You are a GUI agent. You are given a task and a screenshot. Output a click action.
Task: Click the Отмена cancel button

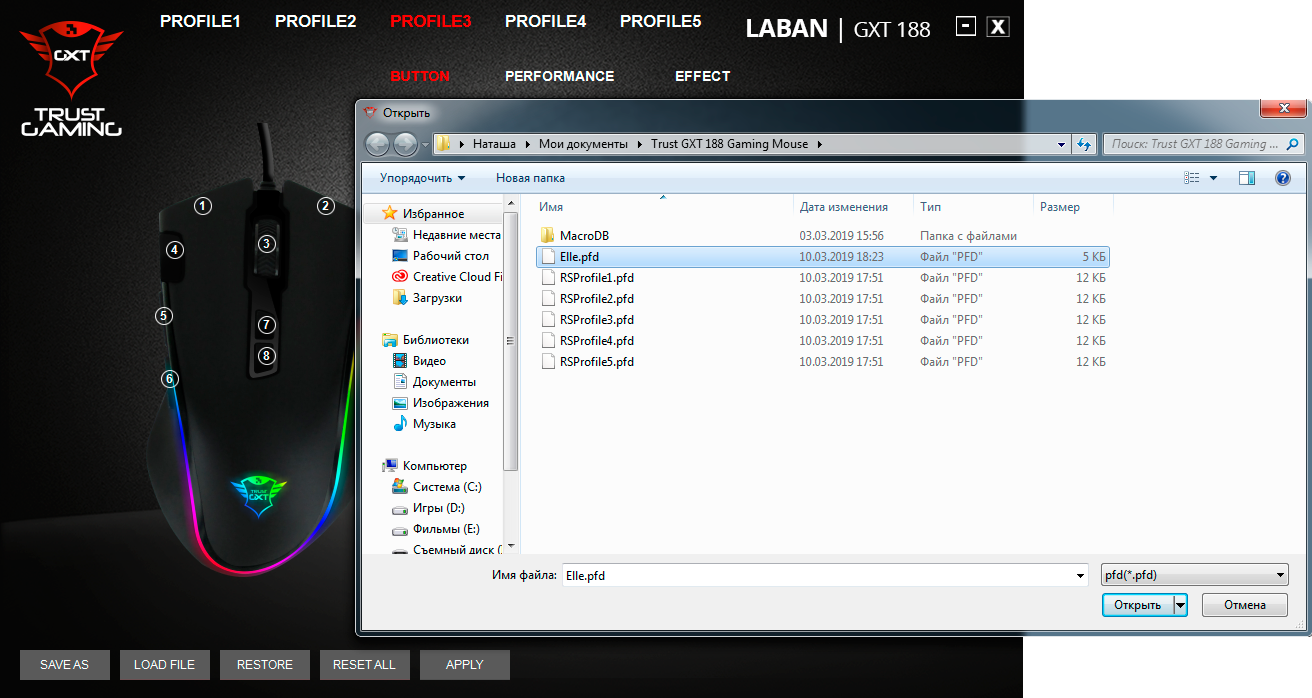coord(1244,605)
